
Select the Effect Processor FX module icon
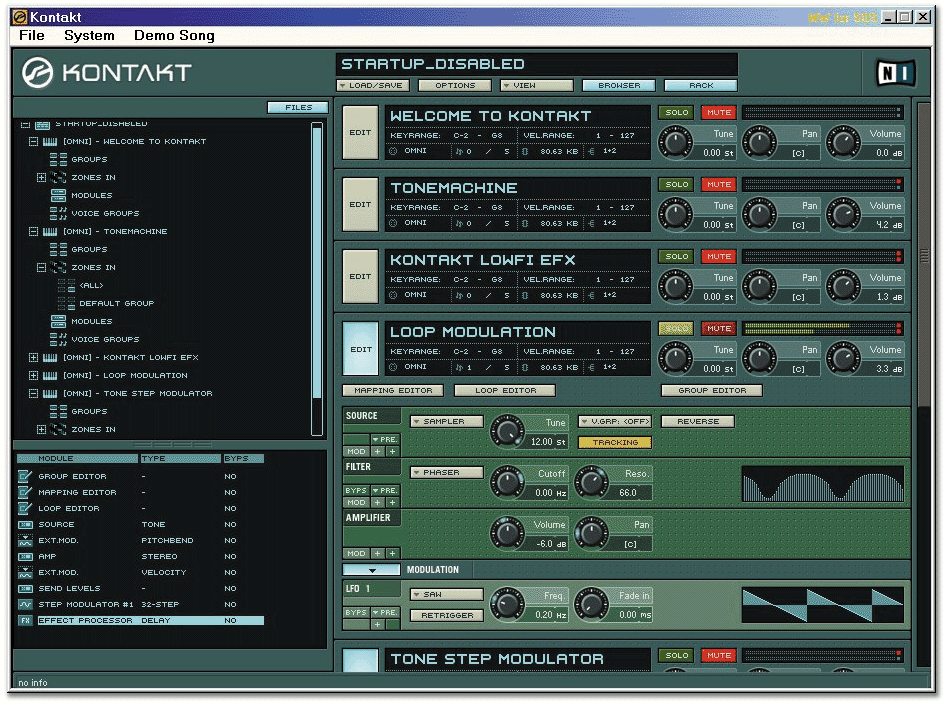(25, 621)
